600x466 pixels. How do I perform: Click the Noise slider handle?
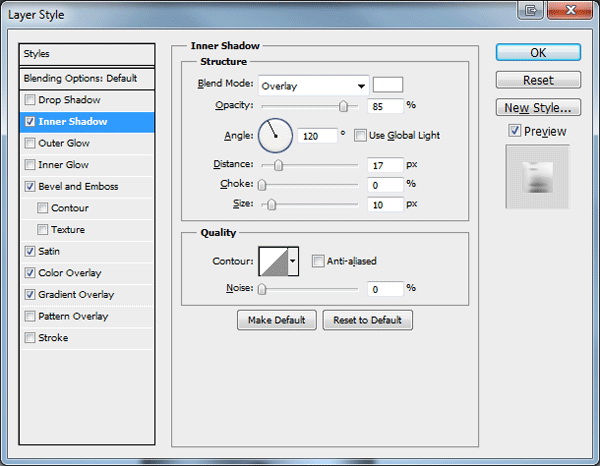[262, 289]
